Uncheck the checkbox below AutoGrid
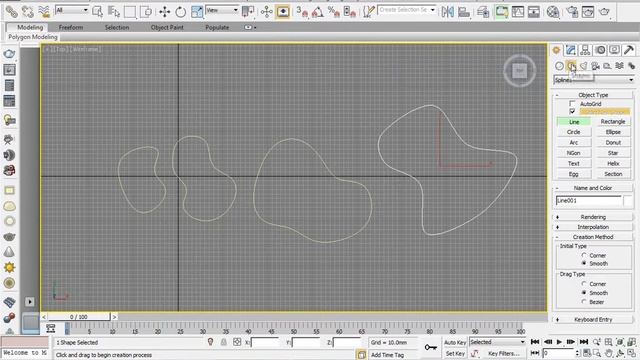 coord(572,111)
